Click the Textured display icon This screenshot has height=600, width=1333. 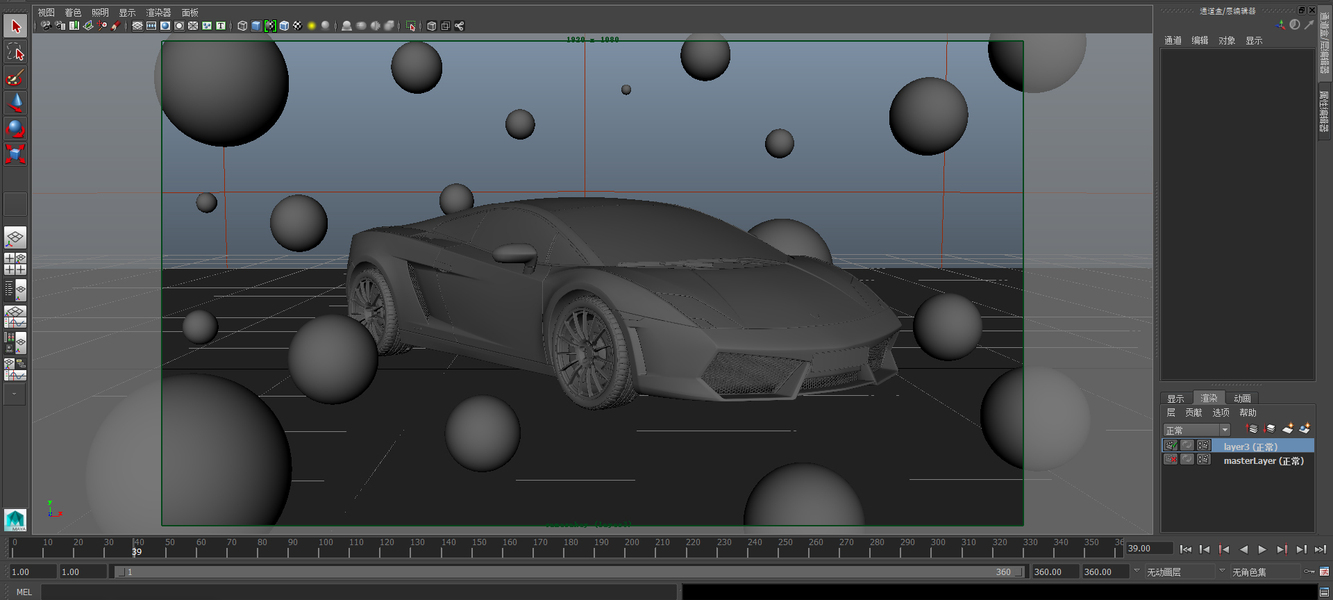(298, 26)
